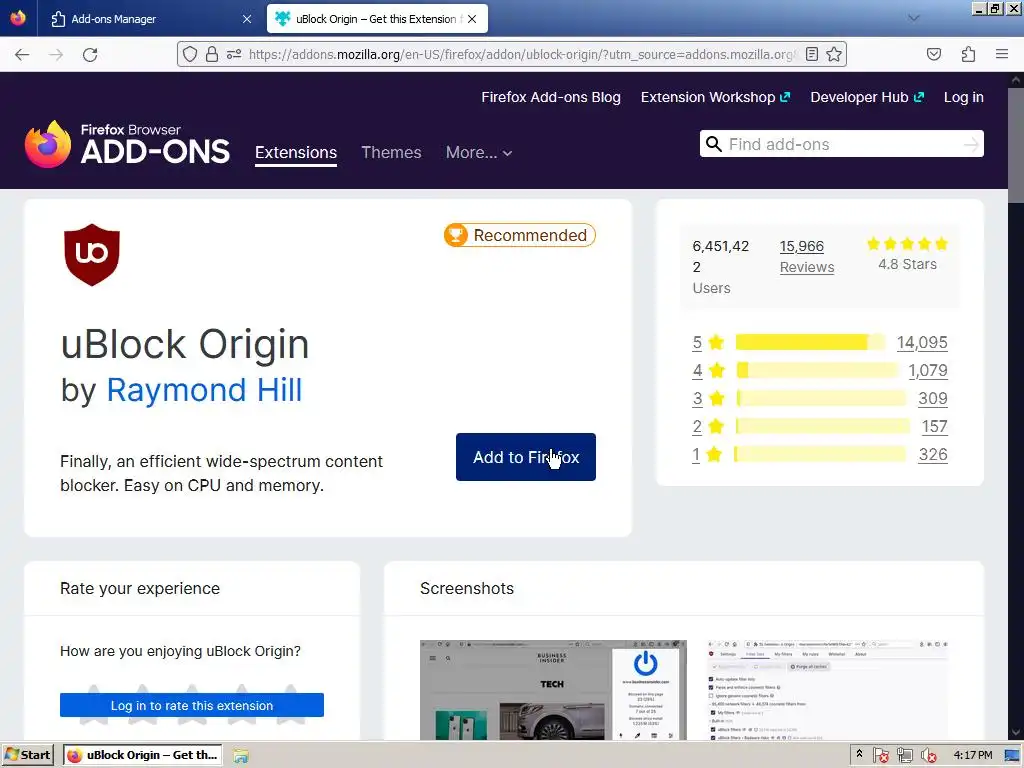
Task: Click the uBlock Origin taskbar window button
Action: point(143,755)
